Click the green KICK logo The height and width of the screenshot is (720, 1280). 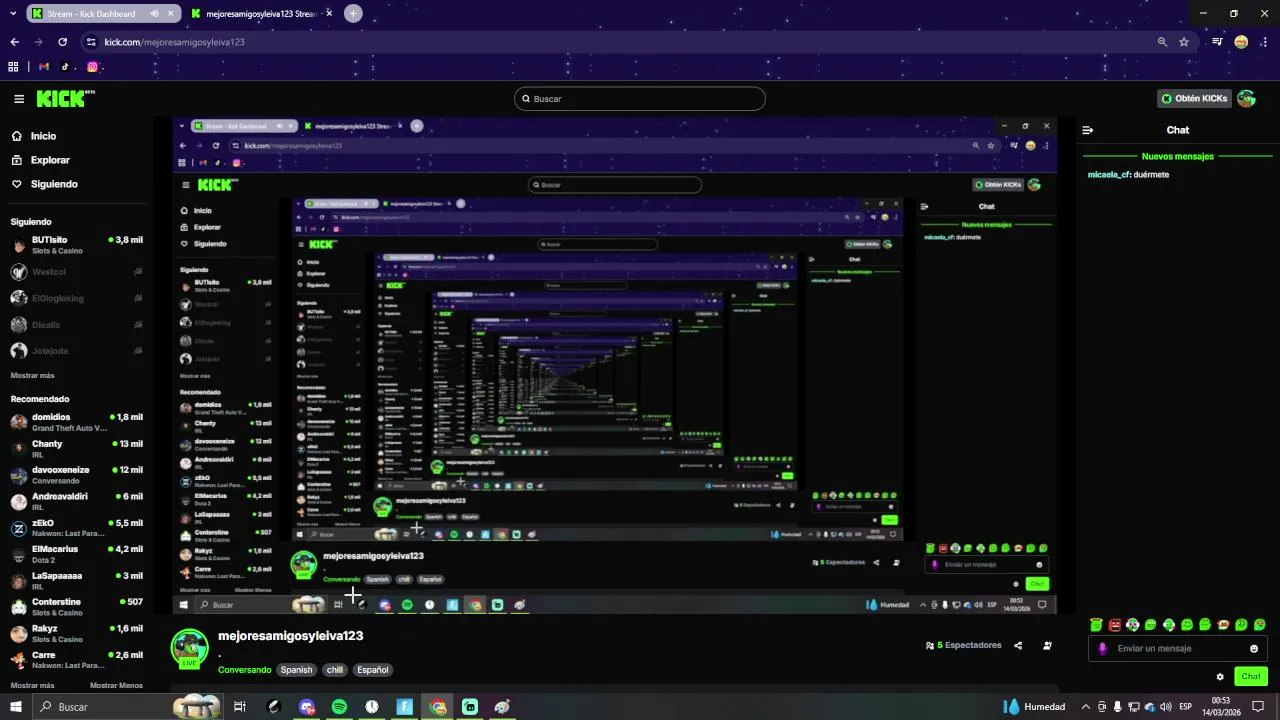pos(65,98)
